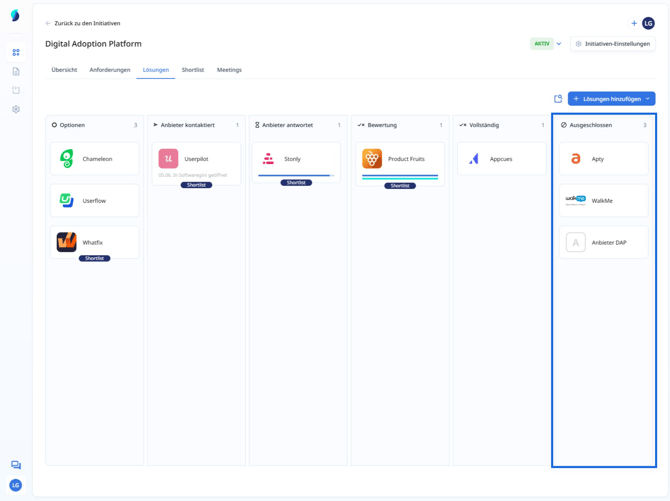This screenshot has width=670, height=501.
Task: Click the Whatfix logo icon
Action: [66, 242]
